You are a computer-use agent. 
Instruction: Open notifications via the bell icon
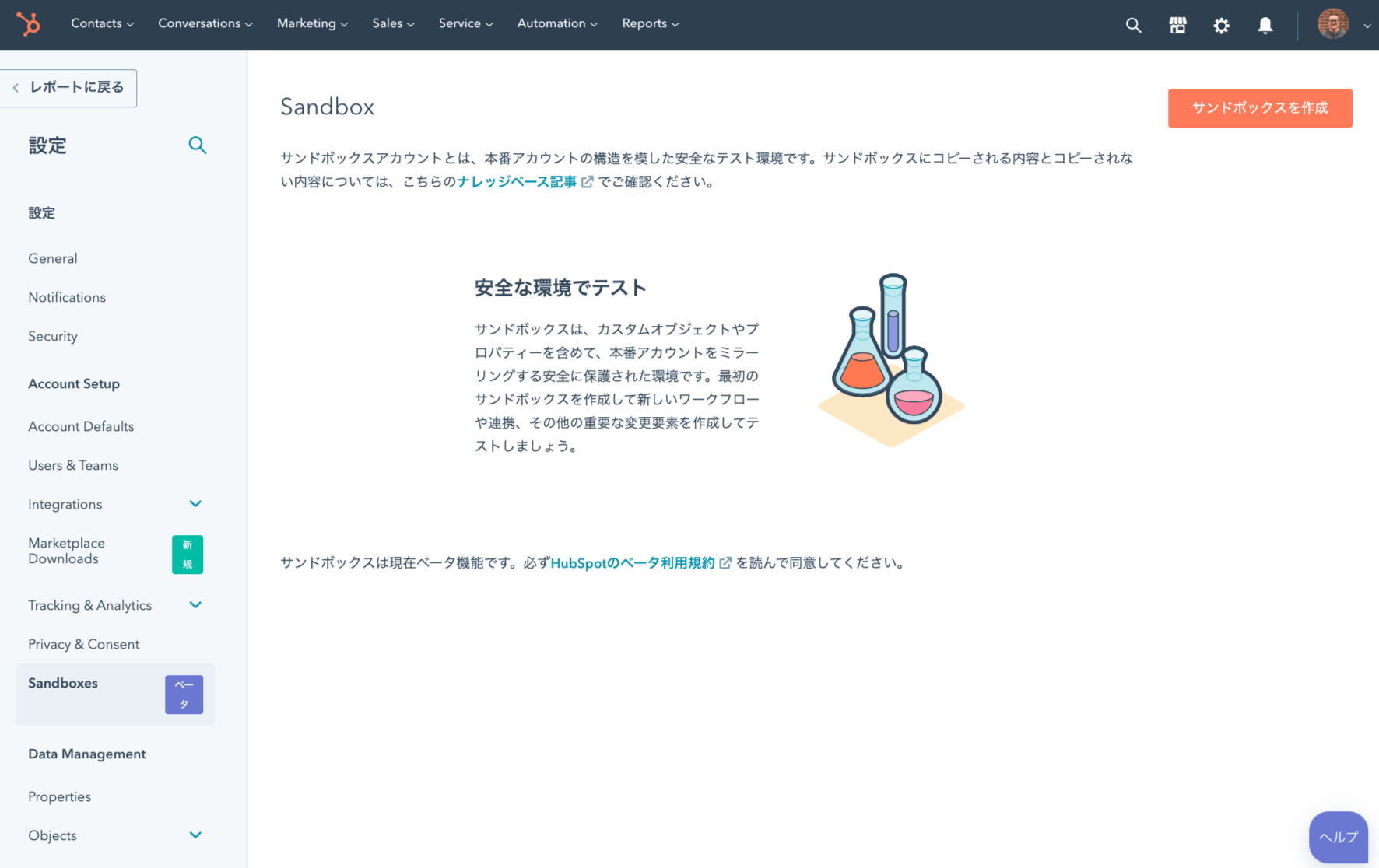click(x=1265, y=25)
